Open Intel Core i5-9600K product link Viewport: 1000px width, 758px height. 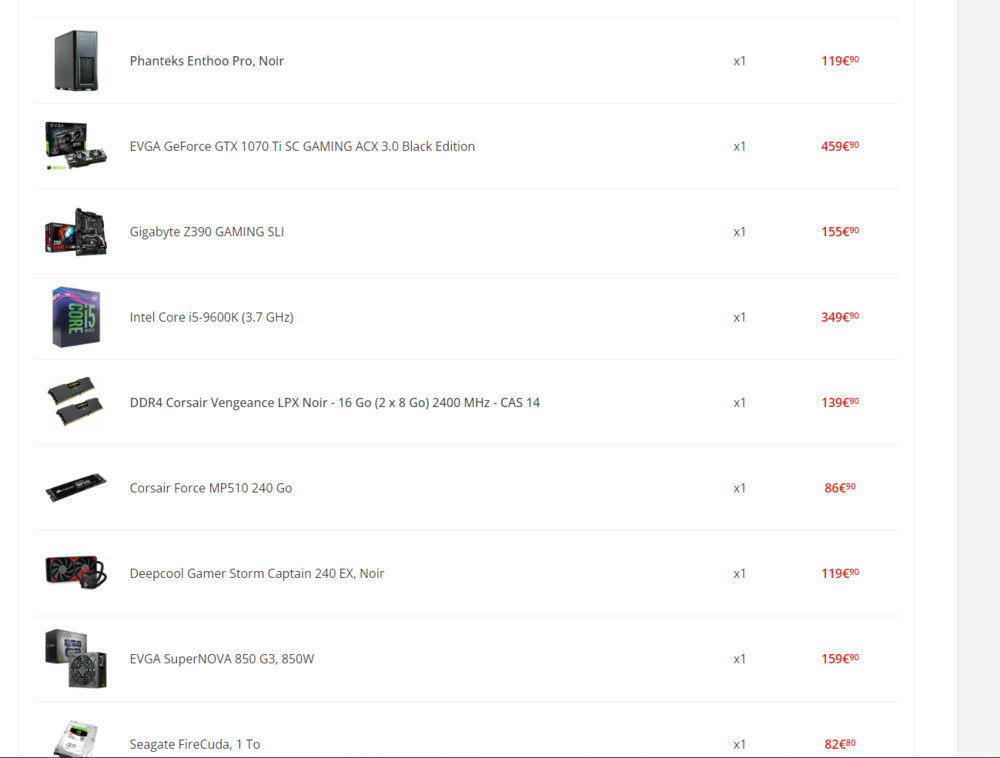point(211,317)
